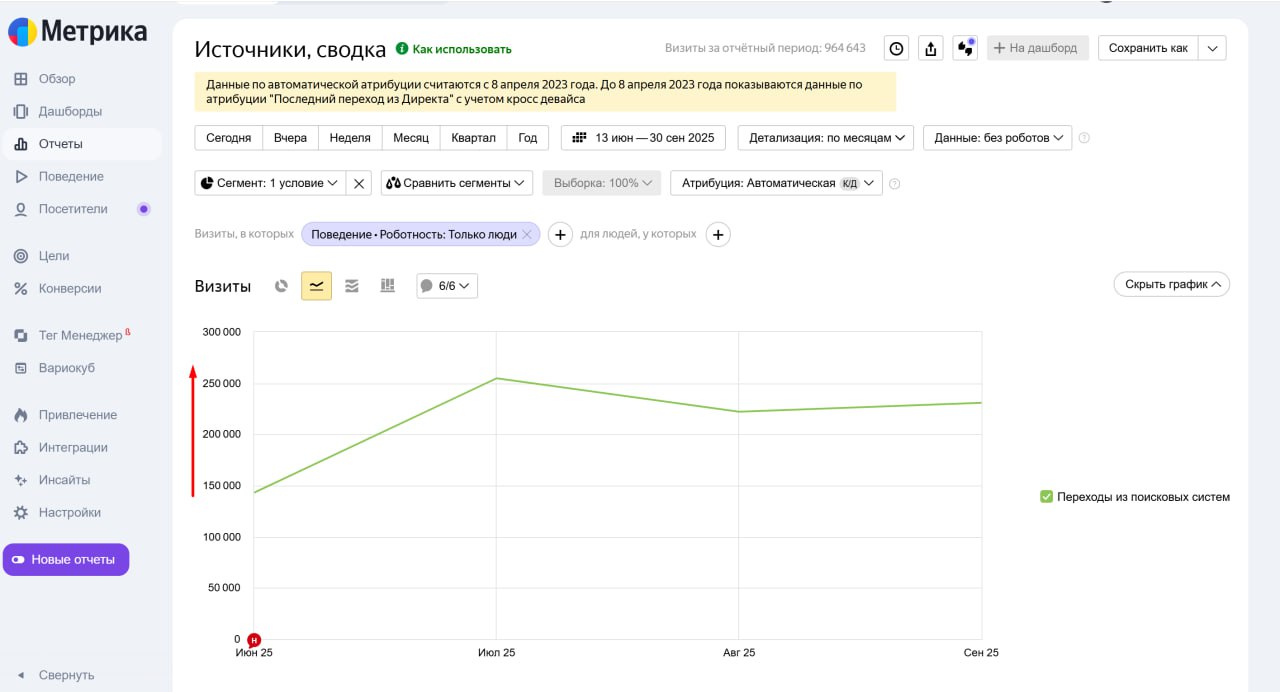The width and height of the screenshot is (1280, 692).
Task: Select the stacked area chart icon
Action: pyautogui.click(x=352, y=286)
